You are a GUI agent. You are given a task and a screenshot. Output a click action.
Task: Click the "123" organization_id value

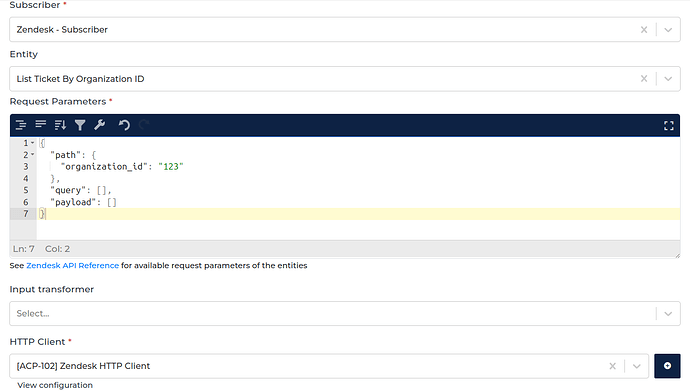171,167
